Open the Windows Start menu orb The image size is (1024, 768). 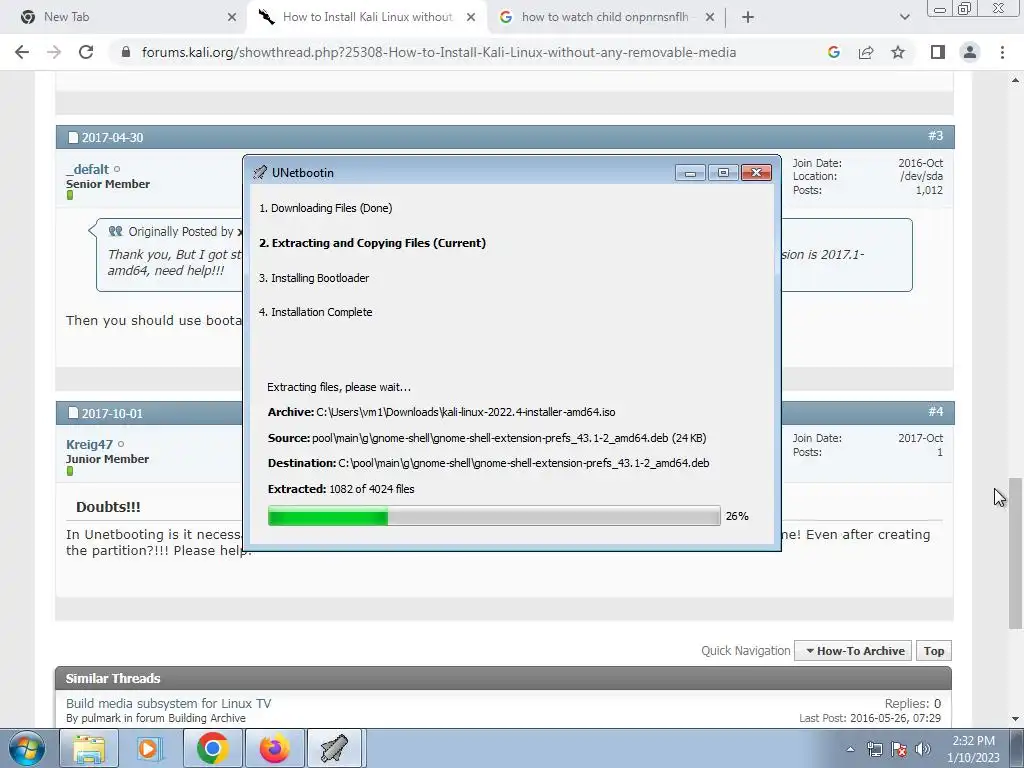[x=27, y=748]
